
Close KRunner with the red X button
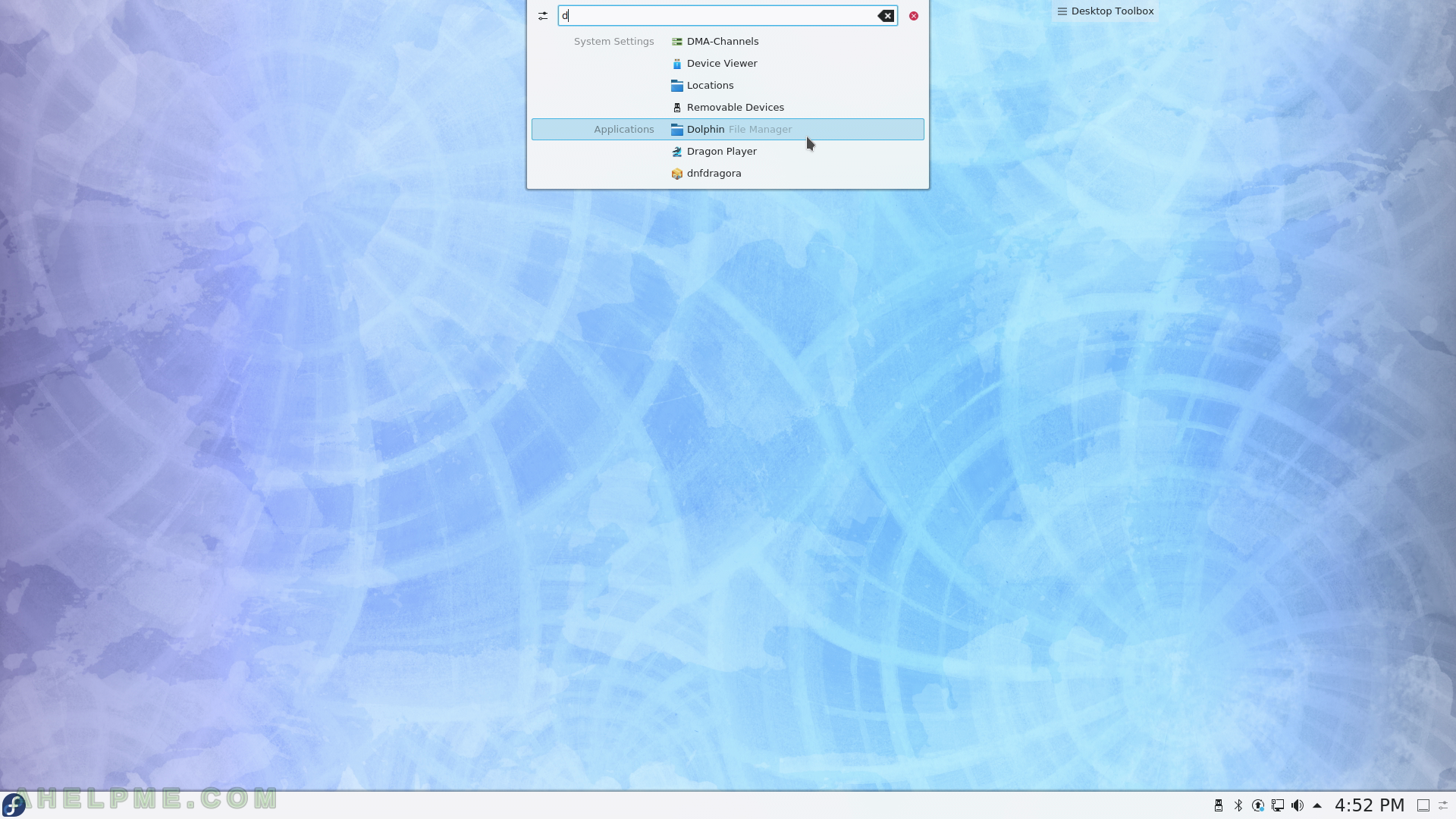click(914, 16)
